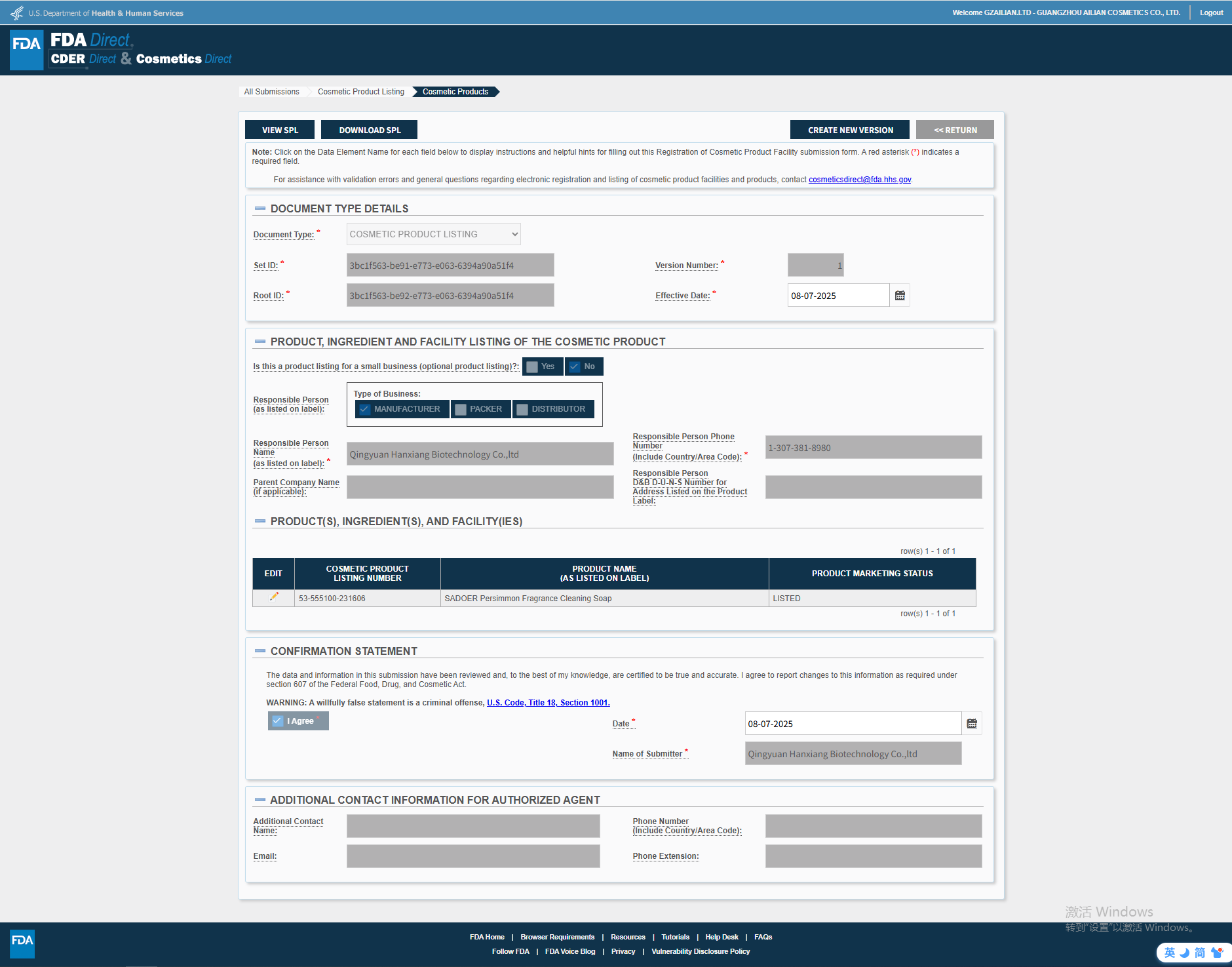This screenshot has height=967, width=1232.
Task: Click the View SPL button
Action: tap(280, 130)
